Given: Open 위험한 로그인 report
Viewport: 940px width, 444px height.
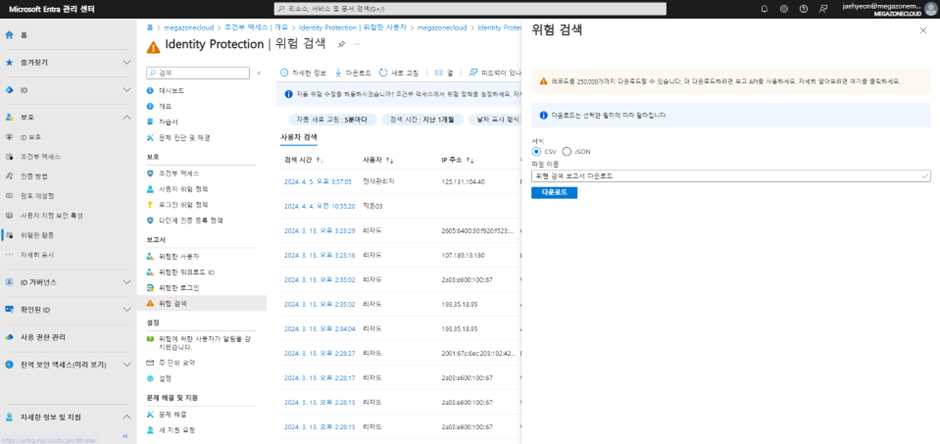Looking at the screenshot, I should [x=179, y=288].
